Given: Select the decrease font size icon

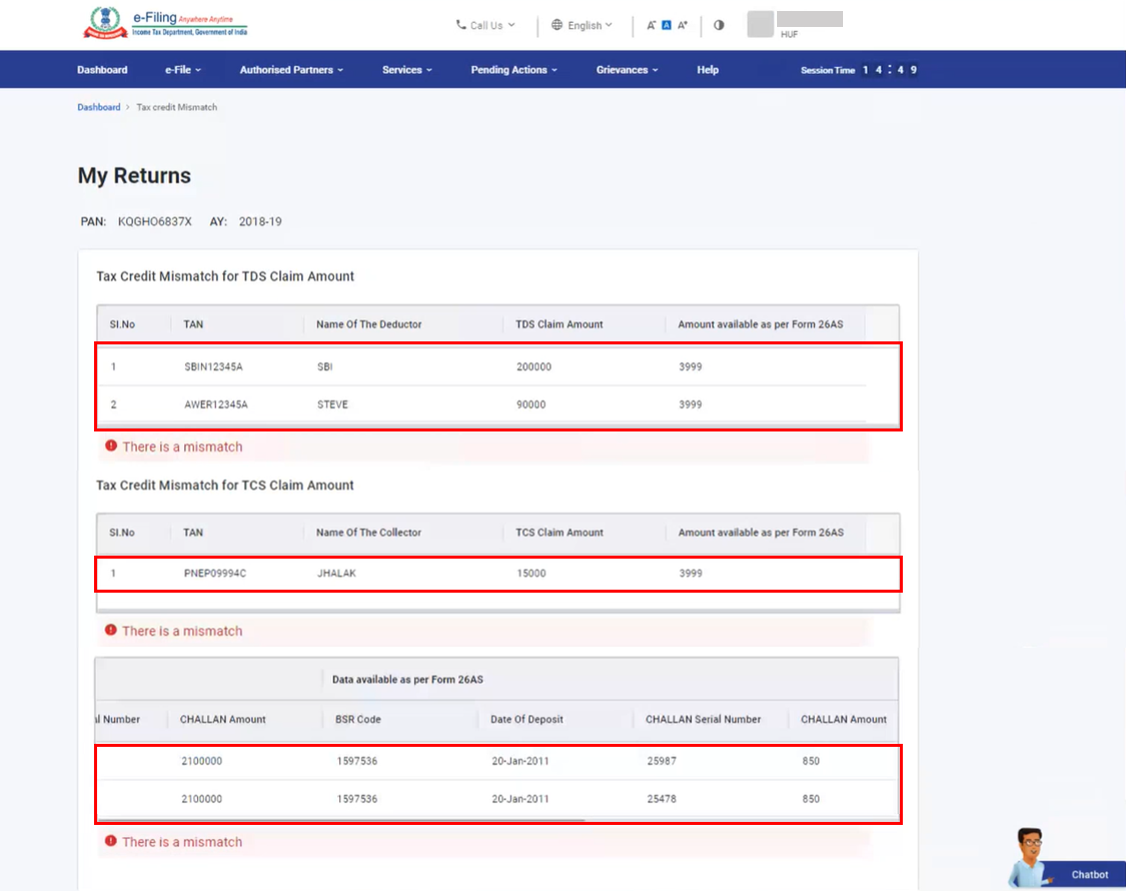Looking at the screenshot, I should click(650, 24).
